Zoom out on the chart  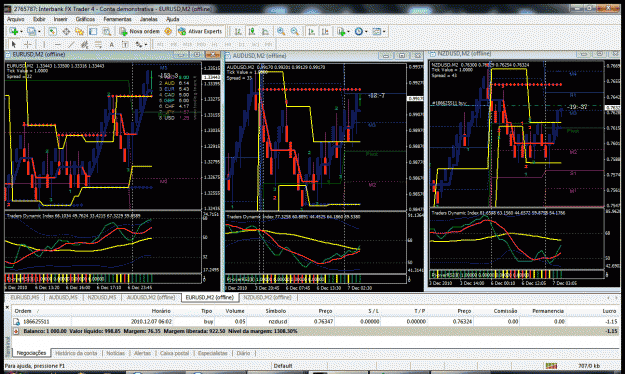[x=295, y=31]
